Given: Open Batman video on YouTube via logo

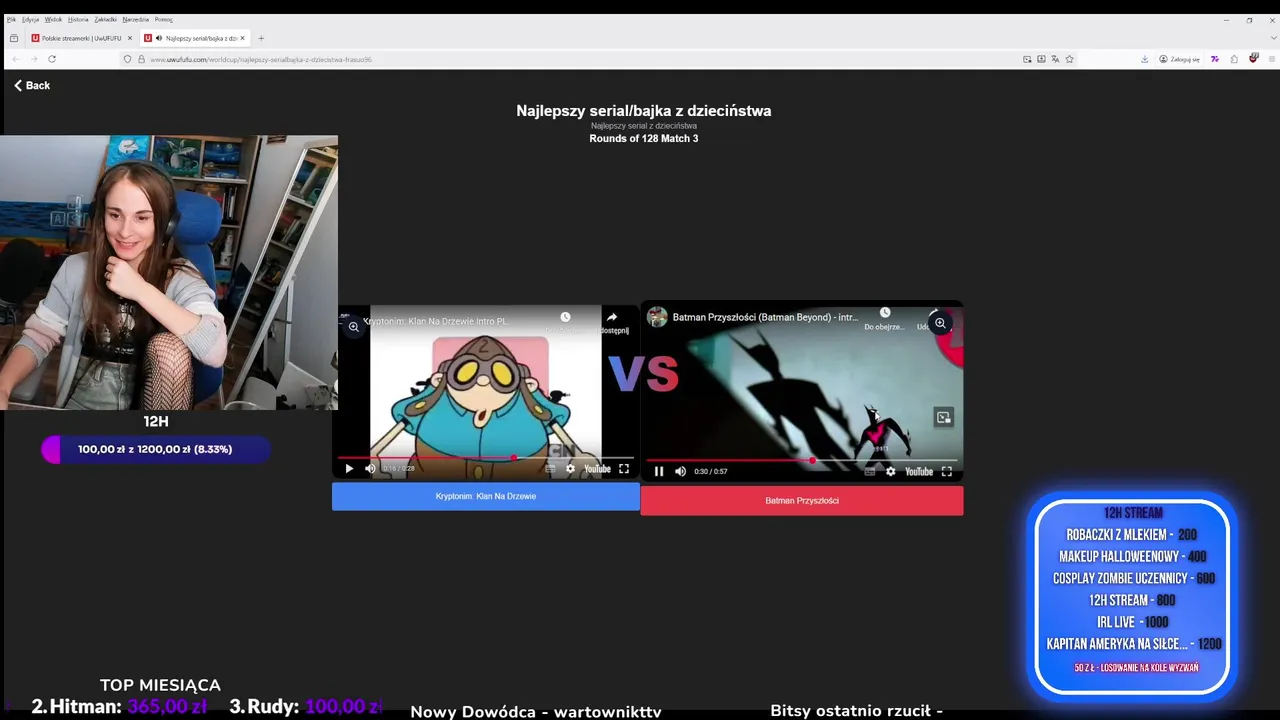Looking at the screenshot, I should coord(919,471).
